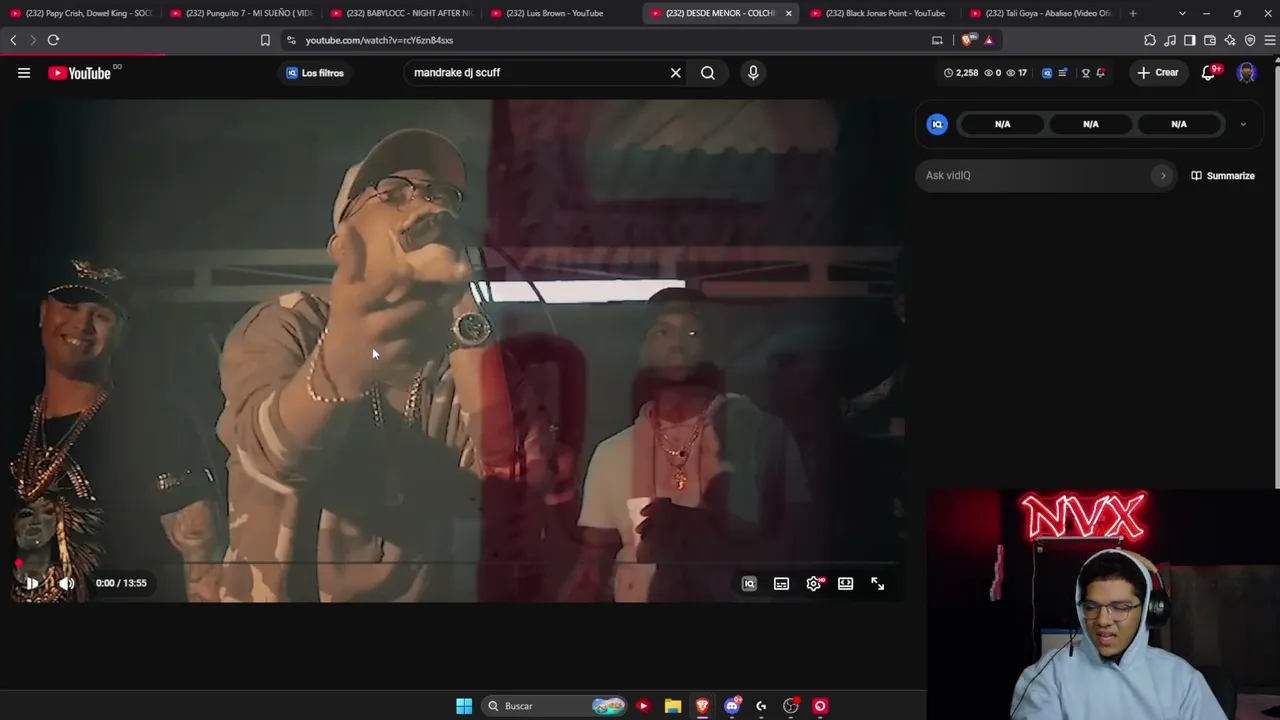The width and height of the screenshot is (1280, 720).
Task: Open vidIQ Los filtros button
Action: [x=314, y=73]
